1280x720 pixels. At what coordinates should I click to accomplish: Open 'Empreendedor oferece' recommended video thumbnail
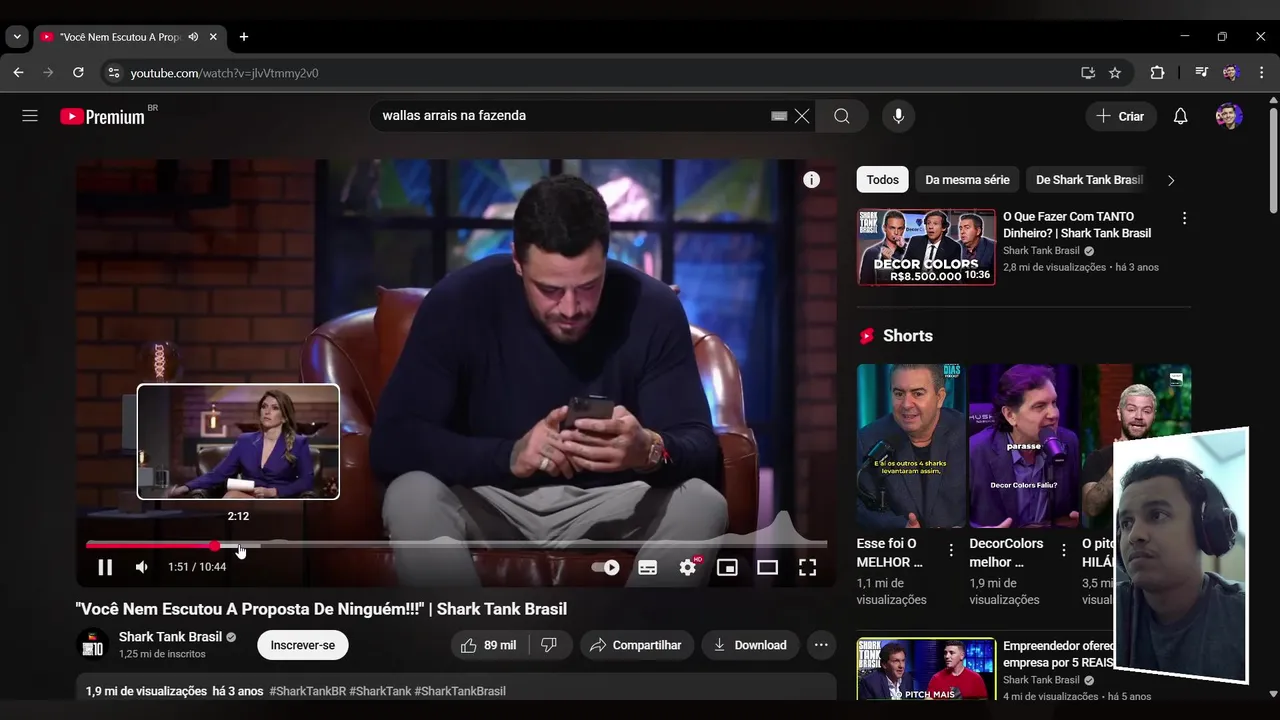[926, 669]
